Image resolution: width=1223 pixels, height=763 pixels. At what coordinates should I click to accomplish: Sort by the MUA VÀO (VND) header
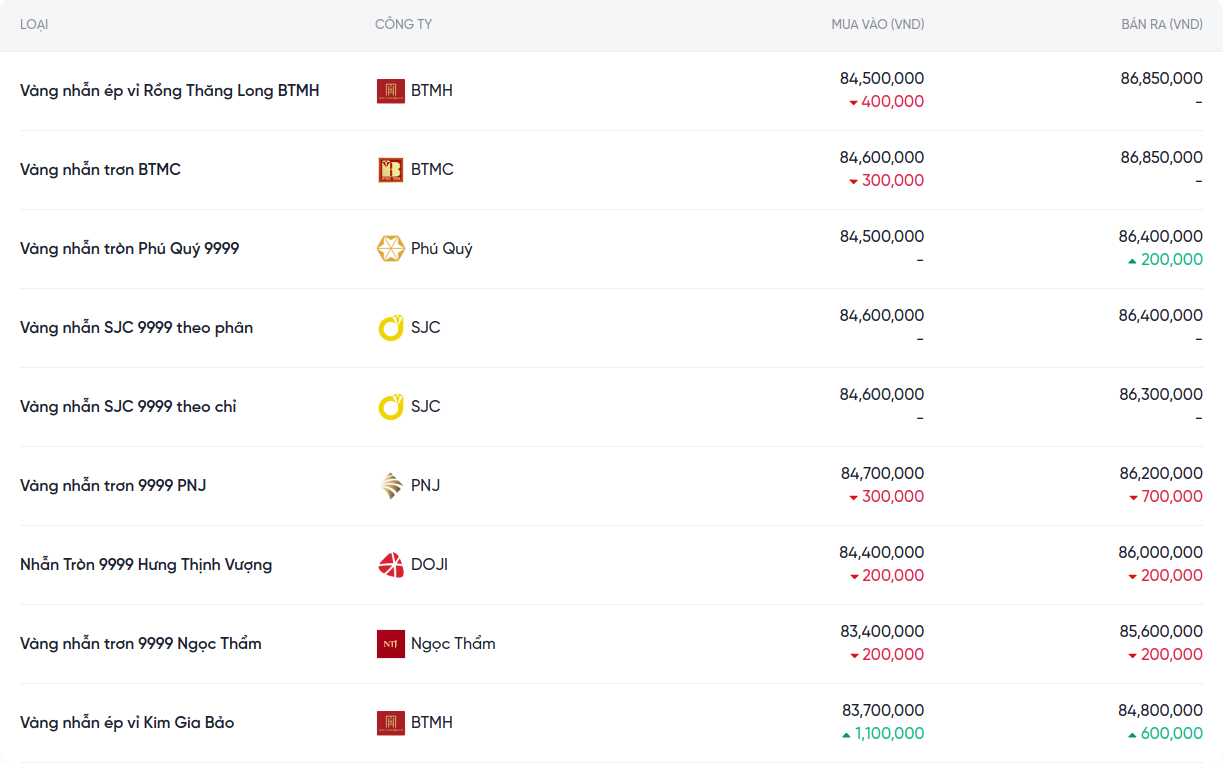coord(877,24)
